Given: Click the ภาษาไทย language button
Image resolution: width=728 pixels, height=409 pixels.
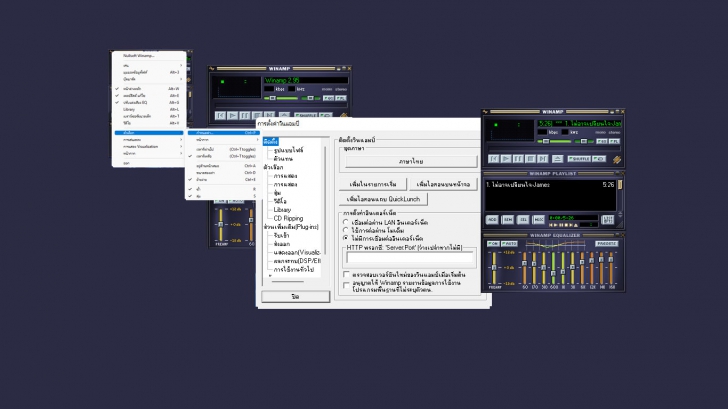Looking at the screenshot, I should coord(411,162).
